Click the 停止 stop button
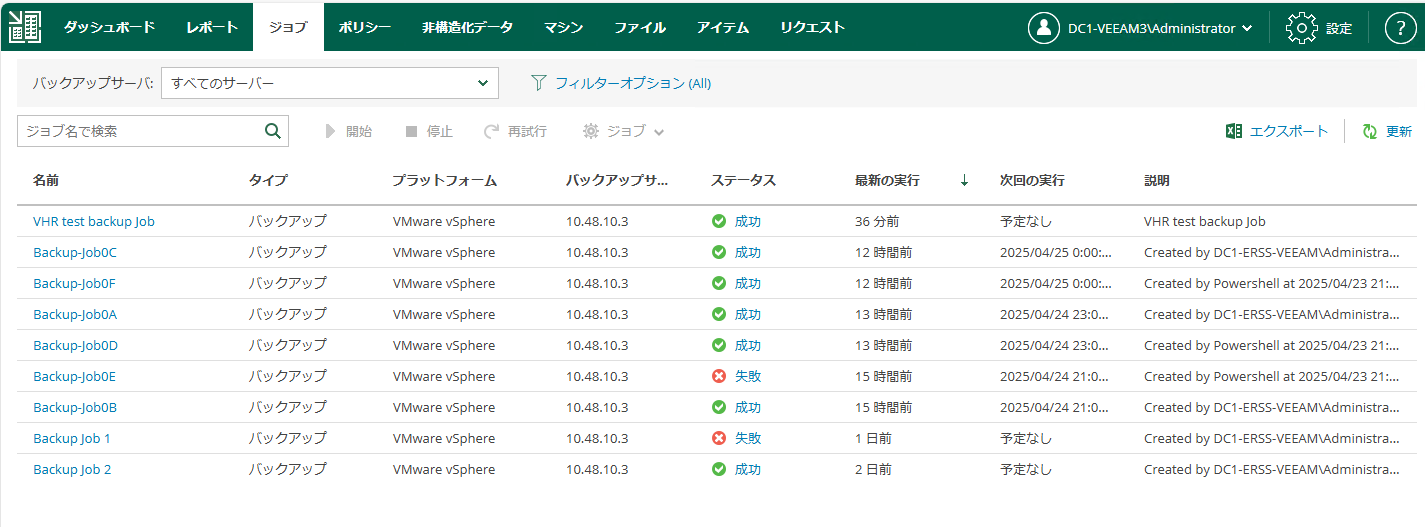This screenshot has width=1425, height=527. (429, 131)
